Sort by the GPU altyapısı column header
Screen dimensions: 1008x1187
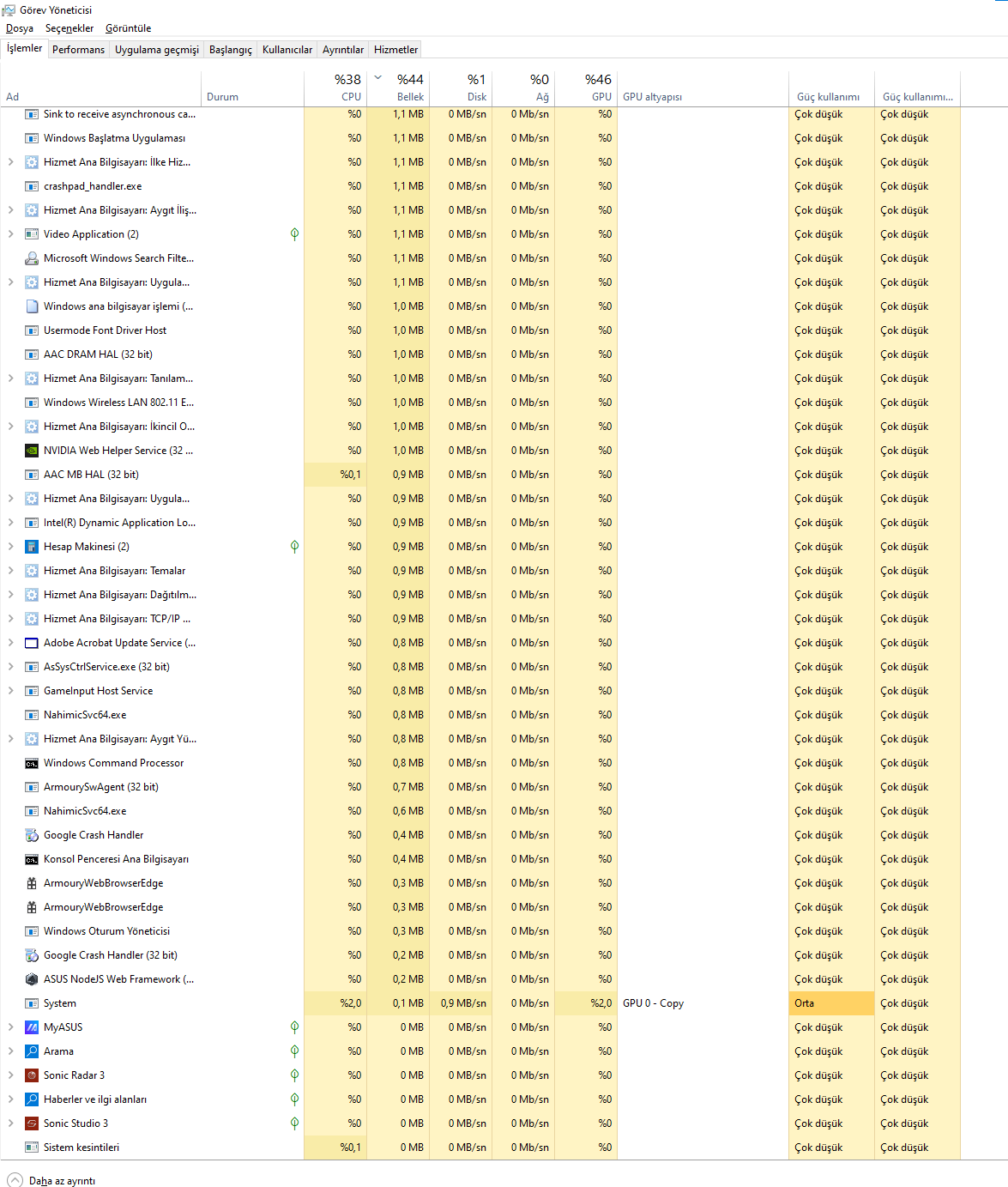703,88
